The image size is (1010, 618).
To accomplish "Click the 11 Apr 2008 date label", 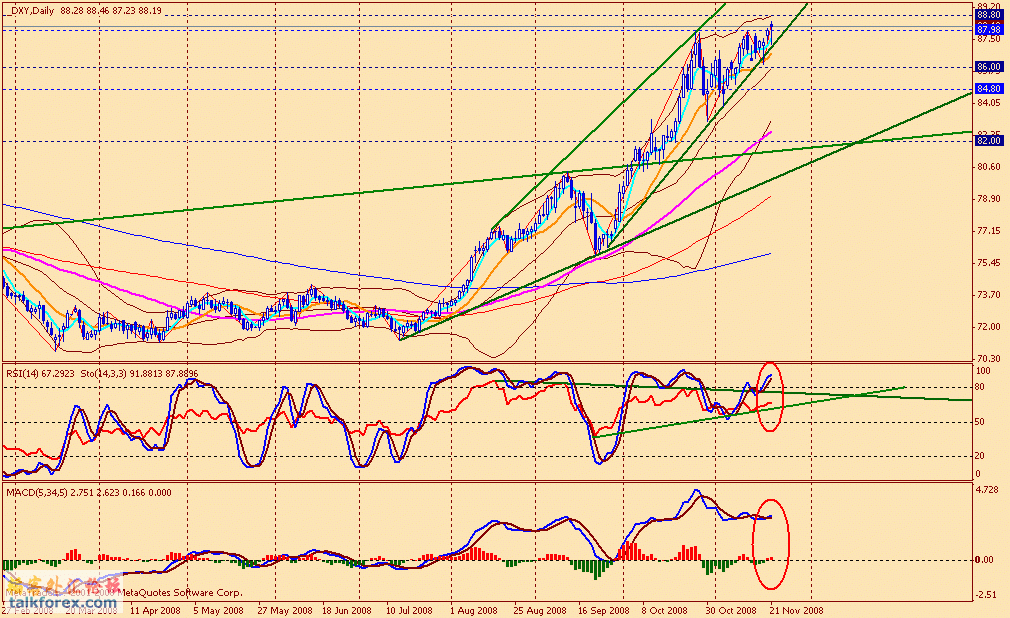I will [155, 610].
